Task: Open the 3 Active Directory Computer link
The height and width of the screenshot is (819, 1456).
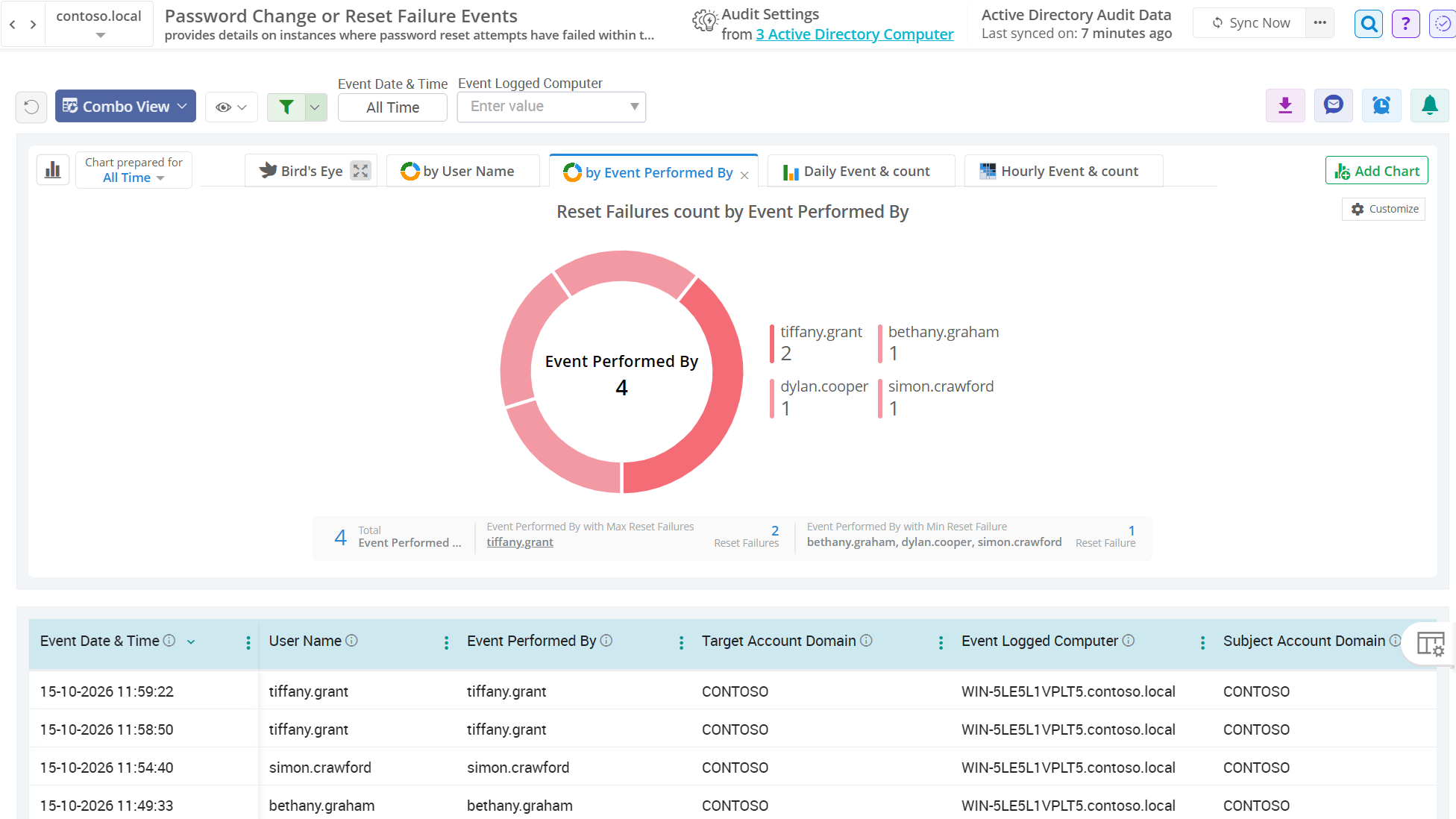Action: tap(854, 34)
